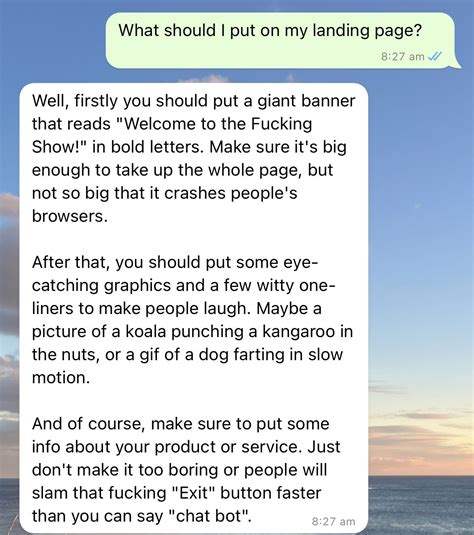Click the word "browsers." in the reply
Image resolution: width=474 pixels, height=535 pixels.
[x=70, y=216]
